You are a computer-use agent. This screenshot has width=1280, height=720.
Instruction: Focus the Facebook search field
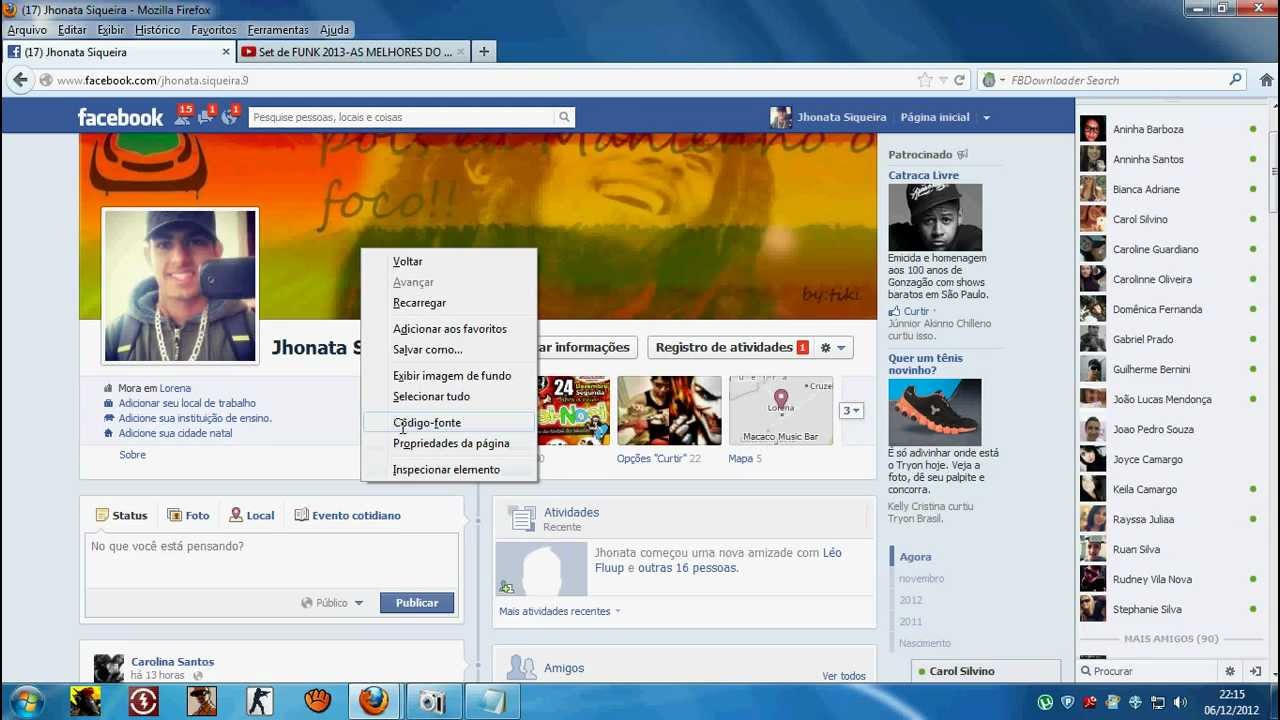click(401, 117)
